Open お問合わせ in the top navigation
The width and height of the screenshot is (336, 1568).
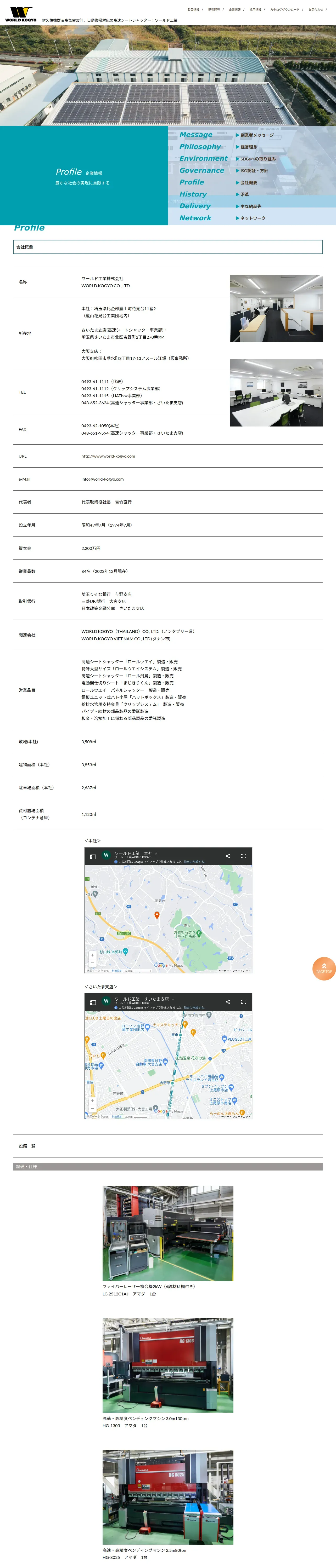pos(316,10)
